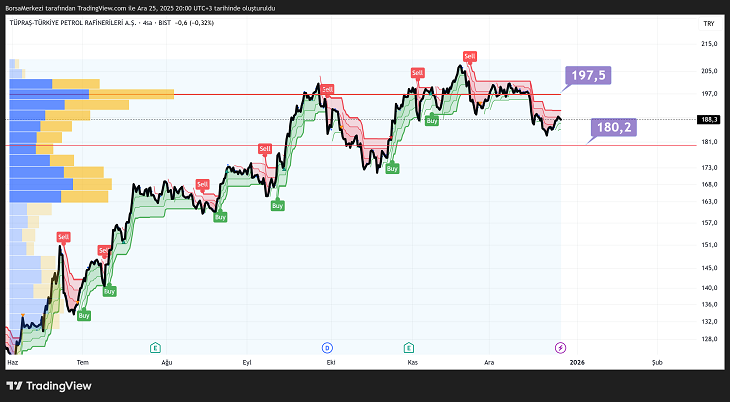Click the blue dividend D icon

(327, 347)
